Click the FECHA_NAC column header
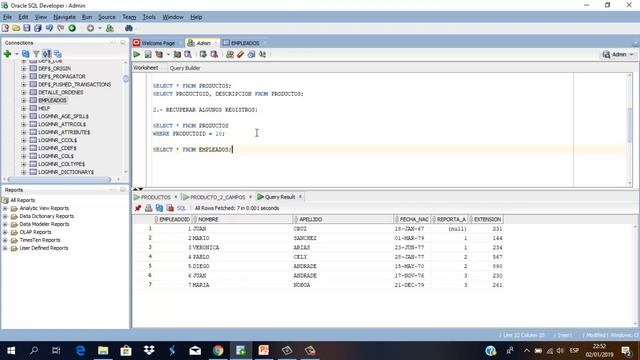640x360 pixels. (412, 219)
